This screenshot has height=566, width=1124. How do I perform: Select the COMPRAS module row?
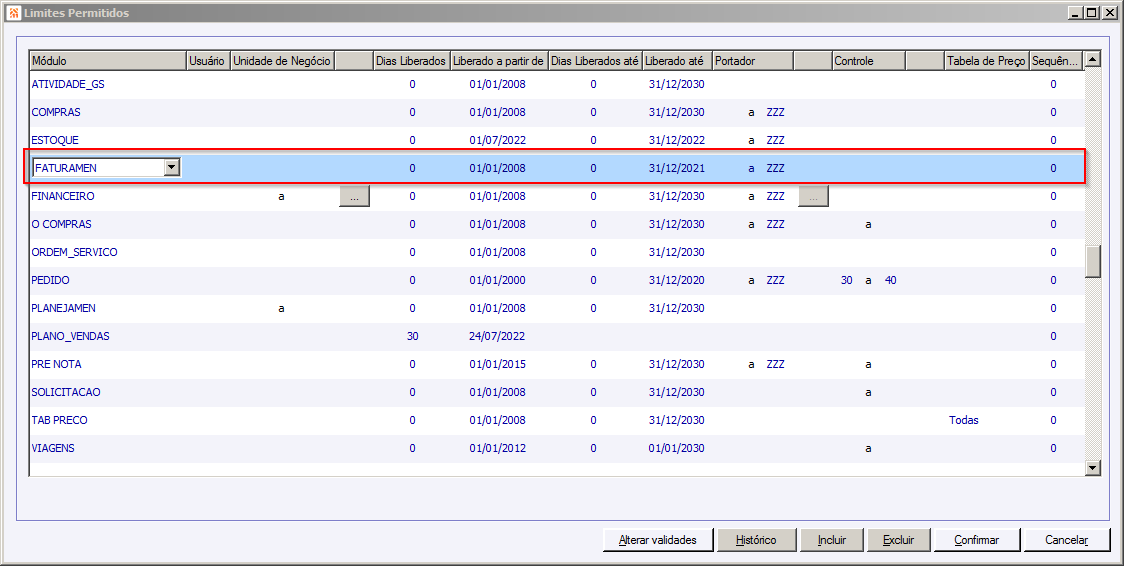point(556,112)
